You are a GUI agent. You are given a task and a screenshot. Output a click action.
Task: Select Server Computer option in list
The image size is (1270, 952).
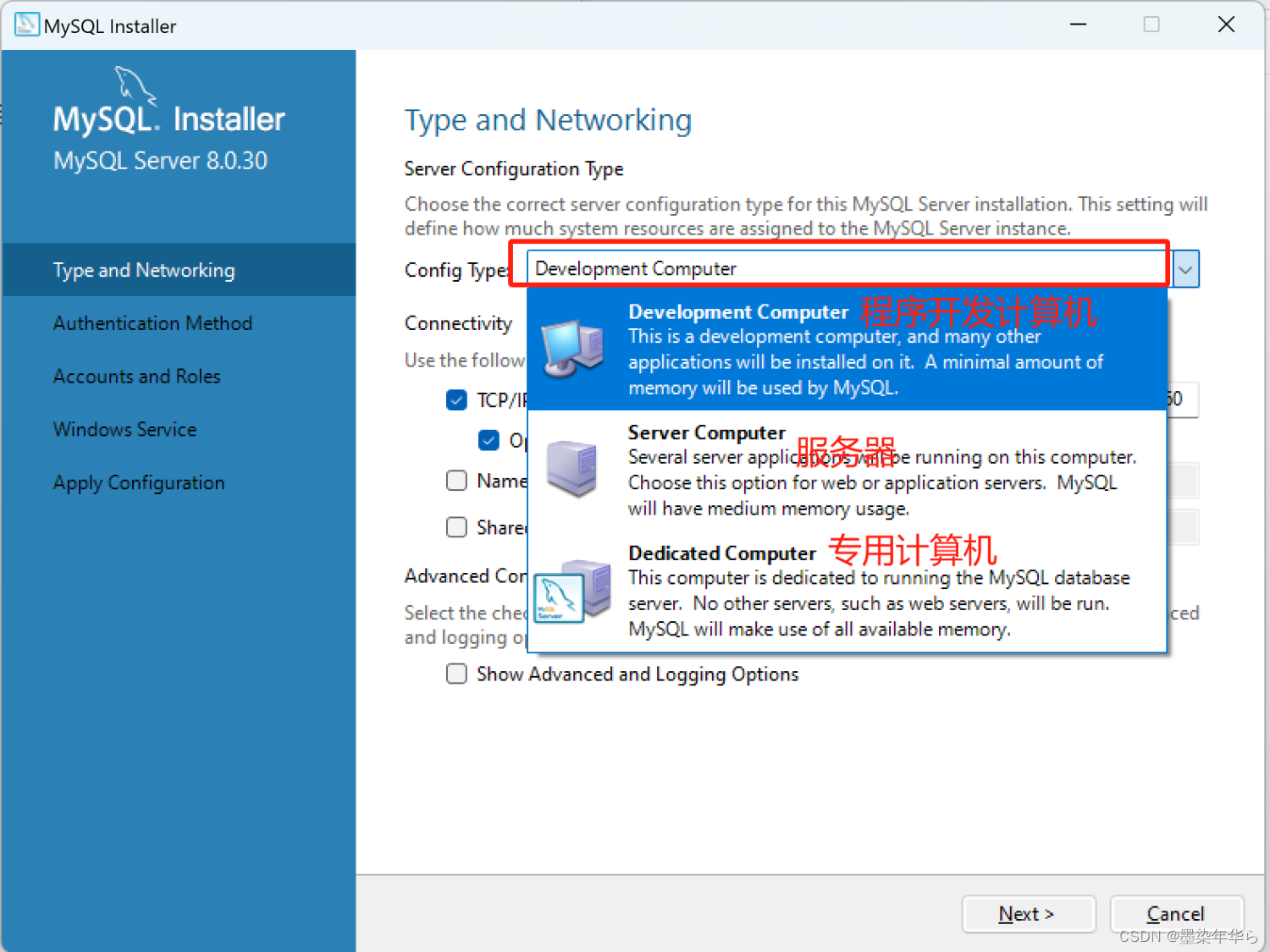pyautogui.click(x=847, y=470)
